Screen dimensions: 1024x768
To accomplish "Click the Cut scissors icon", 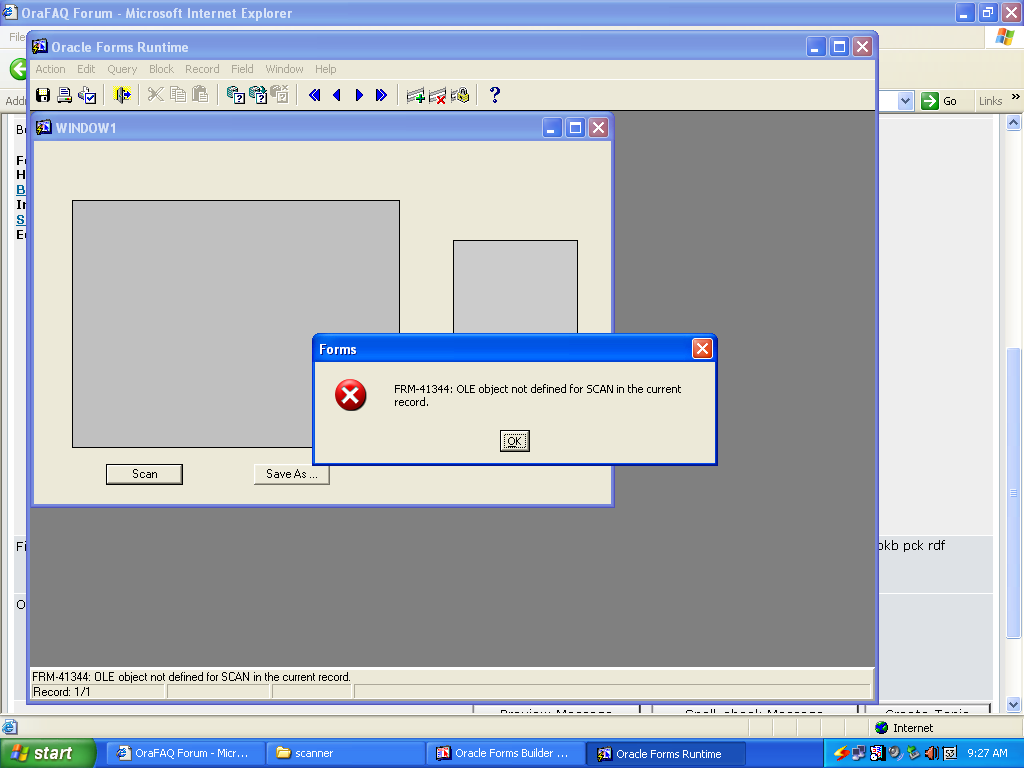I will [x=155, y=95].
